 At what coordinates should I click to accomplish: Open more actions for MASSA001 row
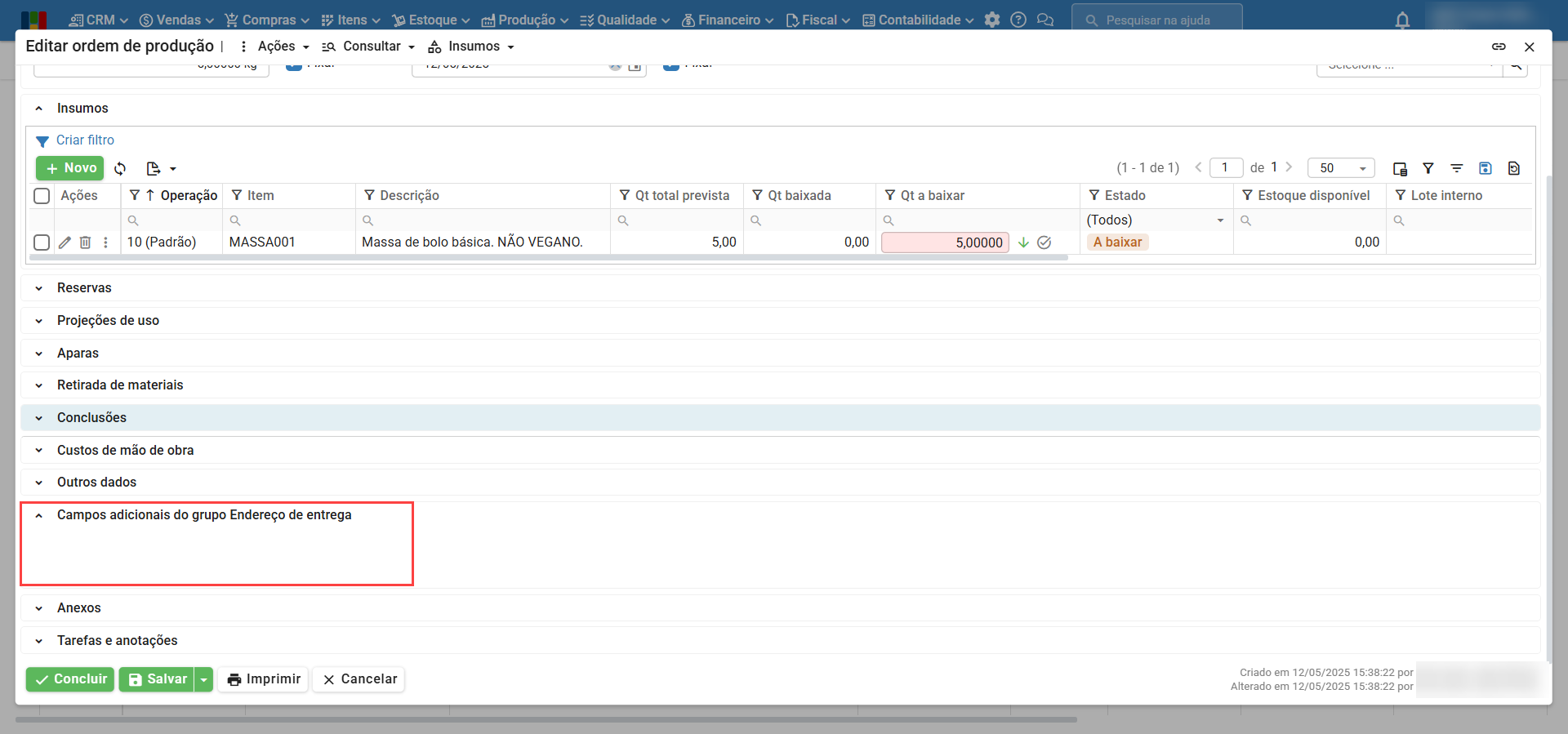click(105, 242)
